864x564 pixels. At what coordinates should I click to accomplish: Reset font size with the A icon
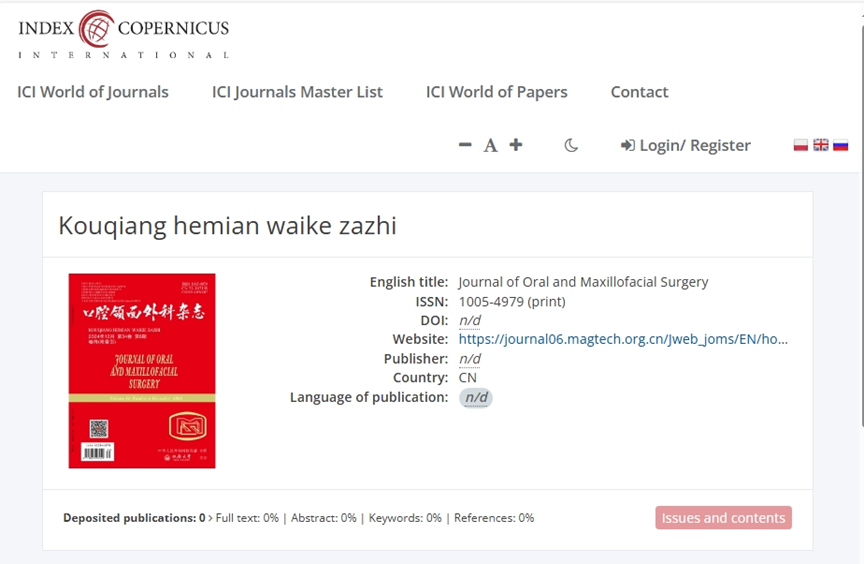coord(490,145)
